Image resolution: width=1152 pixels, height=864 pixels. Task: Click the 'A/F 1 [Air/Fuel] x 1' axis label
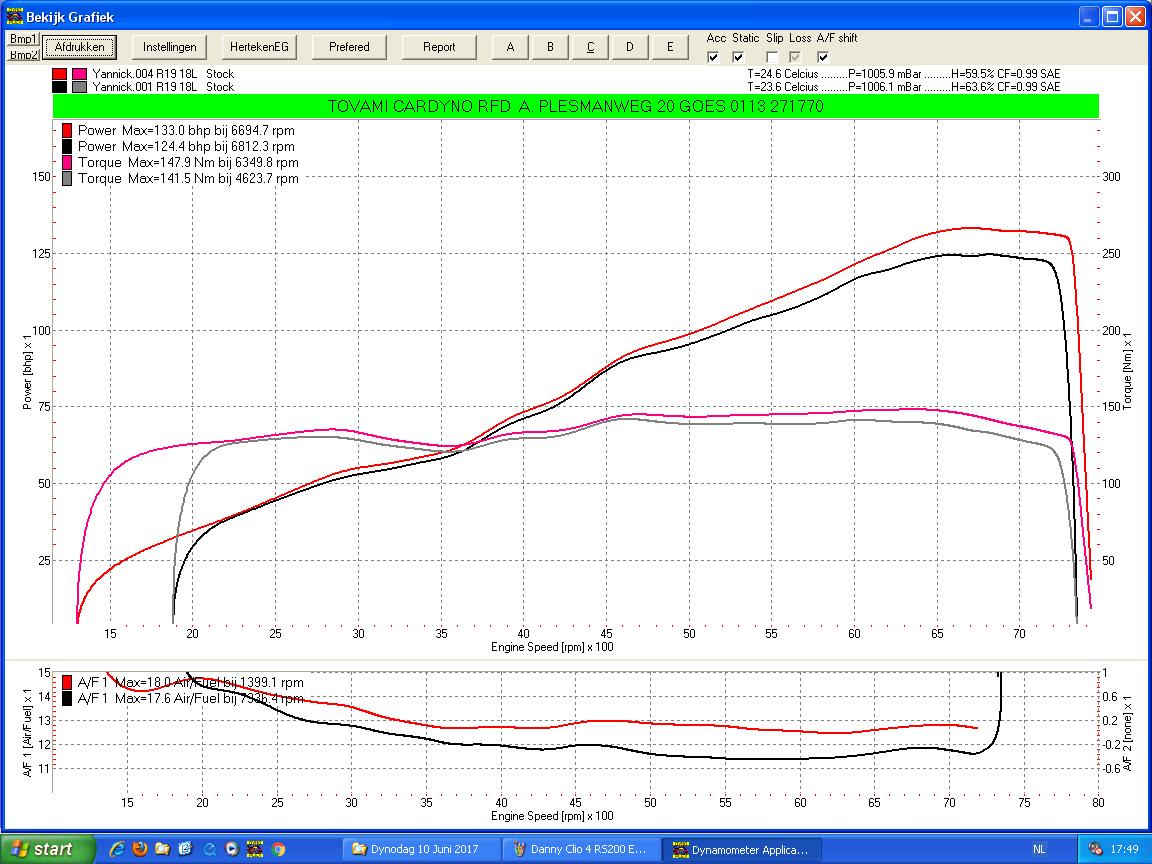click(27, 732)
